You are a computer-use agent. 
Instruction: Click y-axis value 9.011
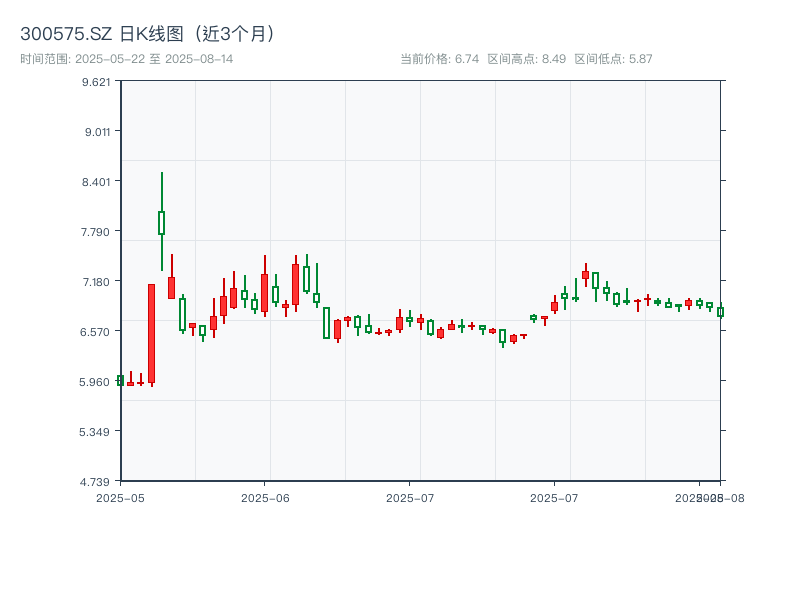97,132
